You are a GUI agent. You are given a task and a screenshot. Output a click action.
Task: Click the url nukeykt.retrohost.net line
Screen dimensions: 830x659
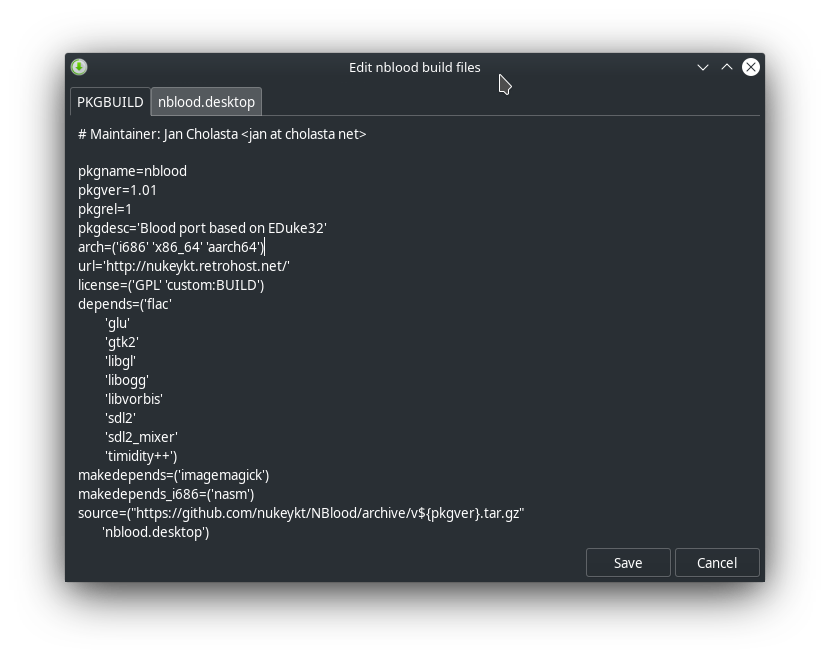184,266
